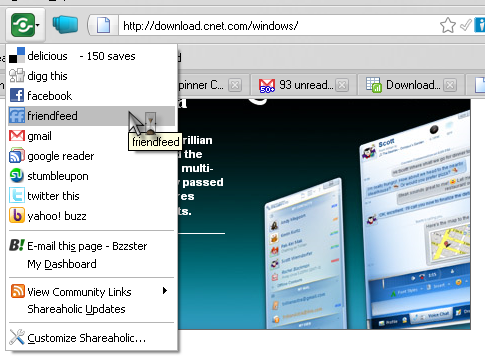This screenshot has height=362, width=485.
Task: Click the blue cube toolbar icon
Action: click(x=65, y=25)
